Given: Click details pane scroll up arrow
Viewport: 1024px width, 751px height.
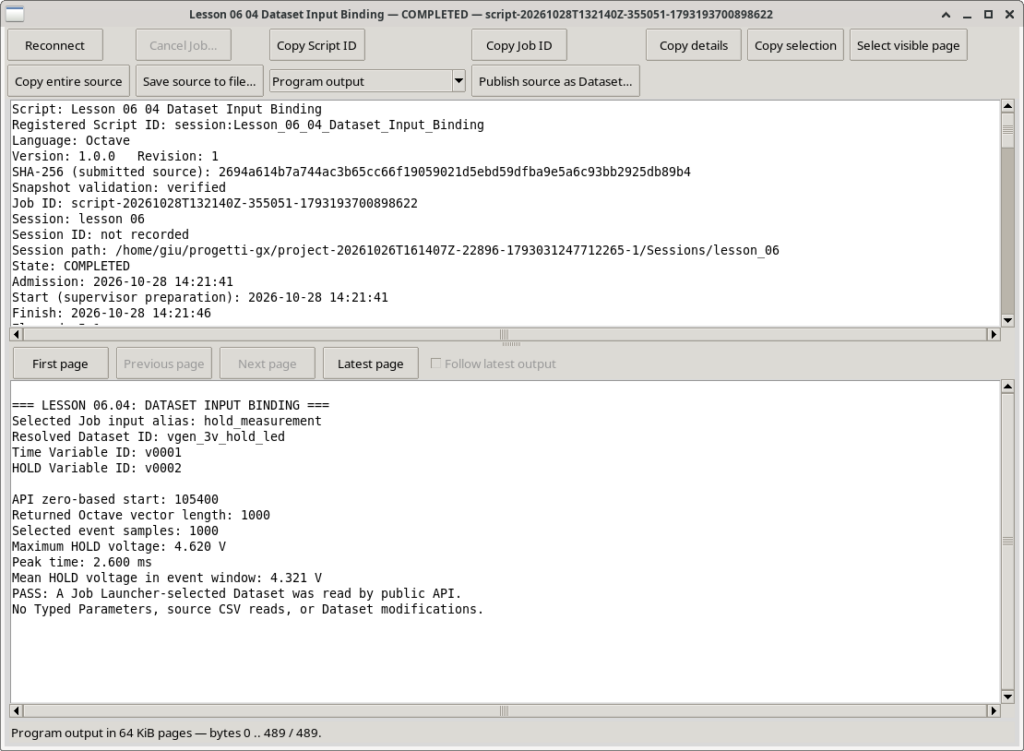Looking at the screenshot, I should click(1008, 106).
